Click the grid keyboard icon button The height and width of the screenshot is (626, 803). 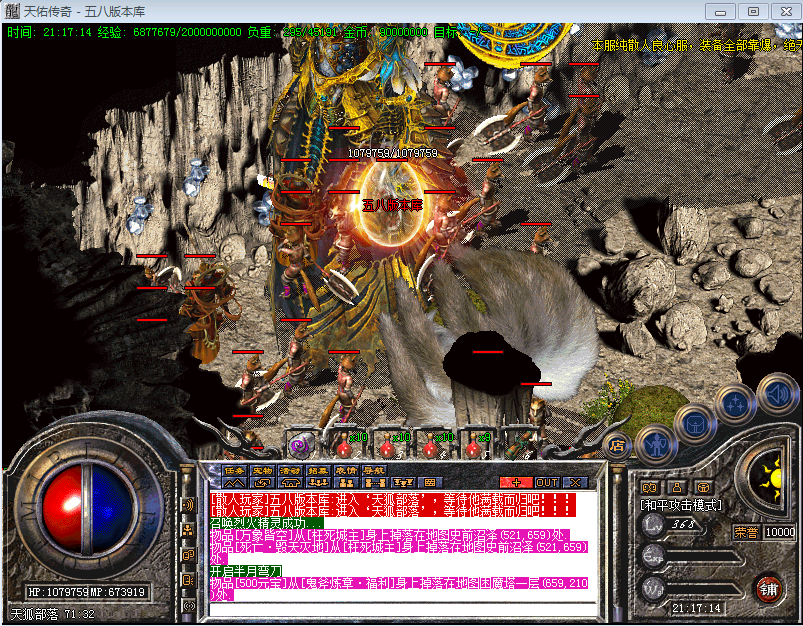coord(430,483)
